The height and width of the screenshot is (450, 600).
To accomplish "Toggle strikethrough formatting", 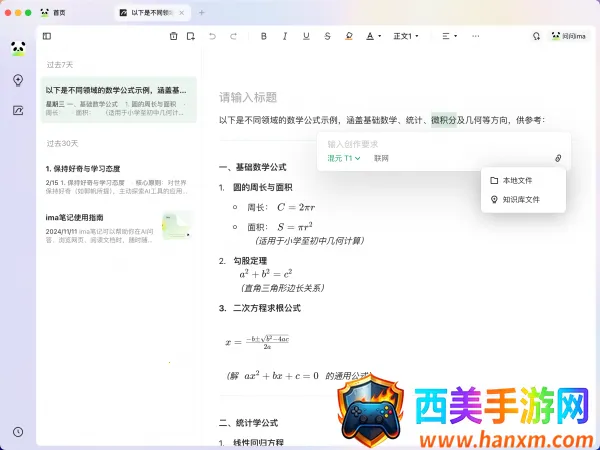I will point(327,36).
